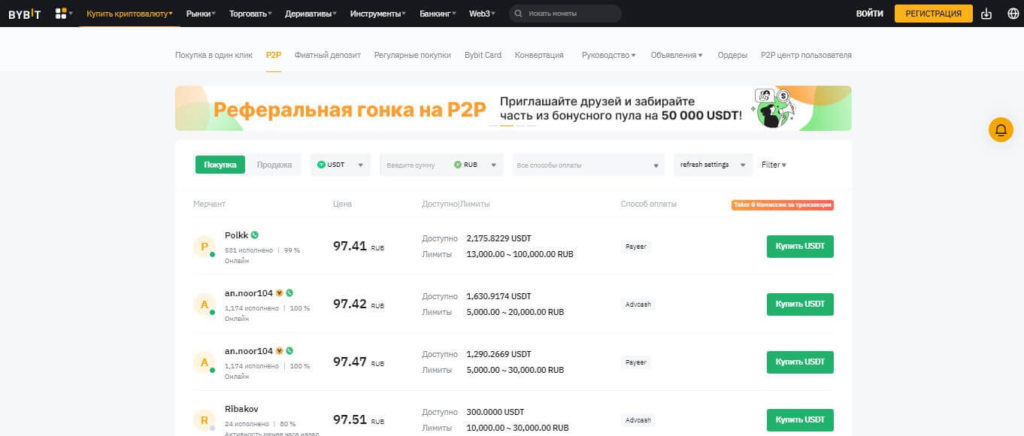Click the Способ оплаты column header
1024x436 pixels.
click(x=648, y=204)
